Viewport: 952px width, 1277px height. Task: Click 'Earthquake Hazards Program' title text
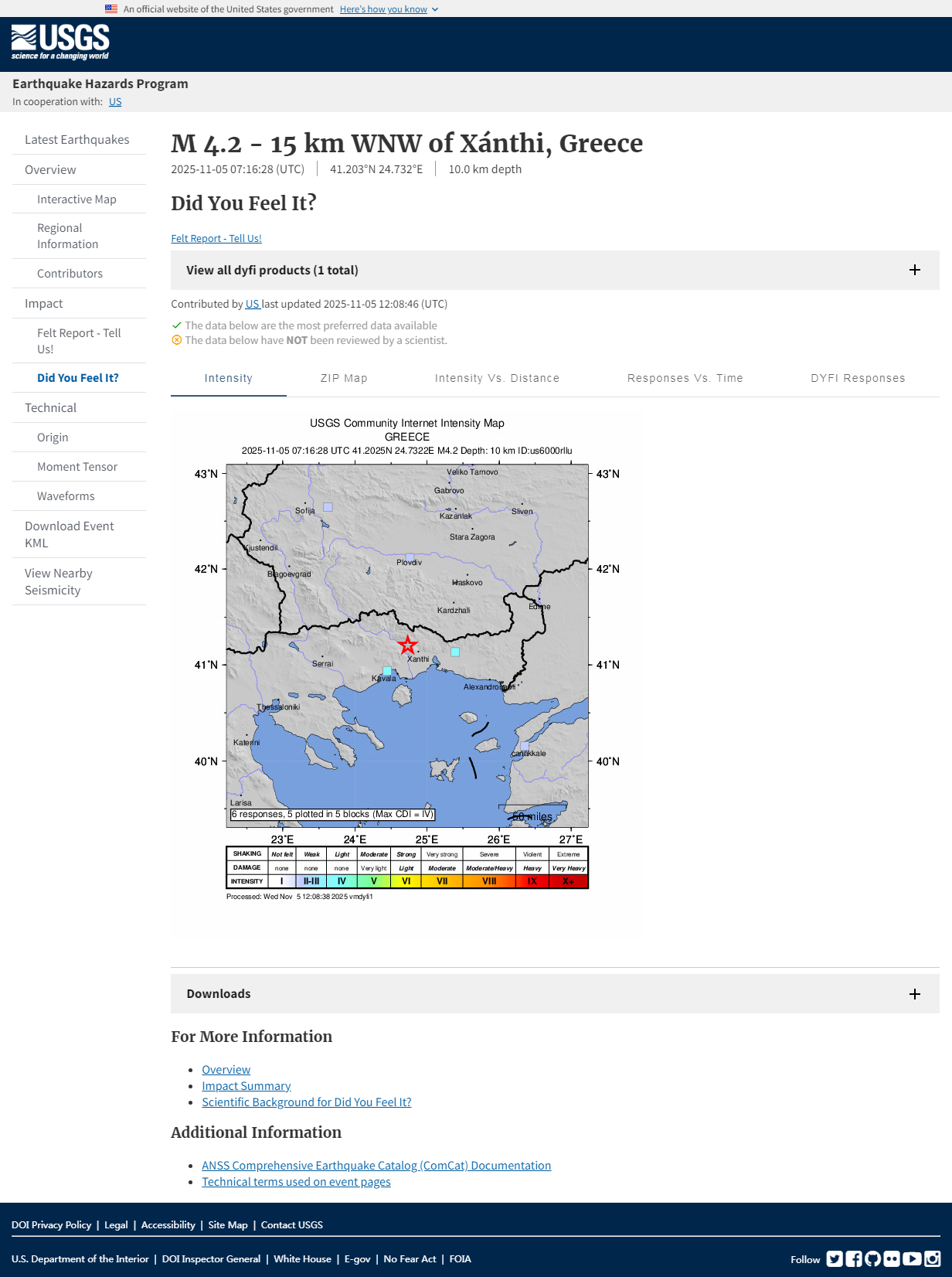pyautogui.click(x=100, y=83)
